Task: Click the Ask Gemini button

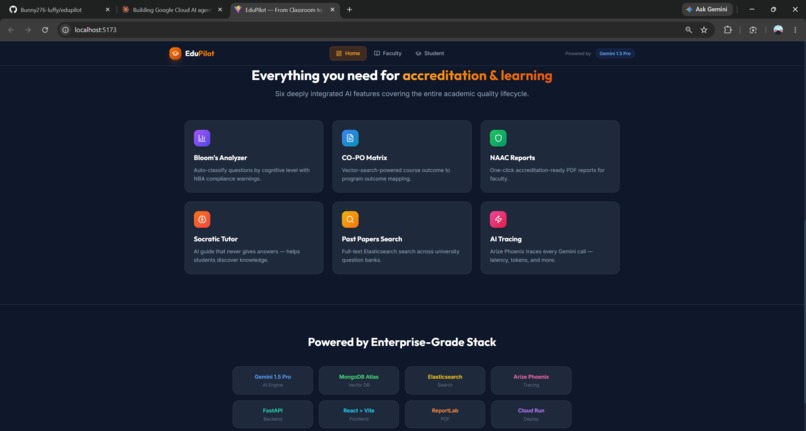Action: (707, 9)
